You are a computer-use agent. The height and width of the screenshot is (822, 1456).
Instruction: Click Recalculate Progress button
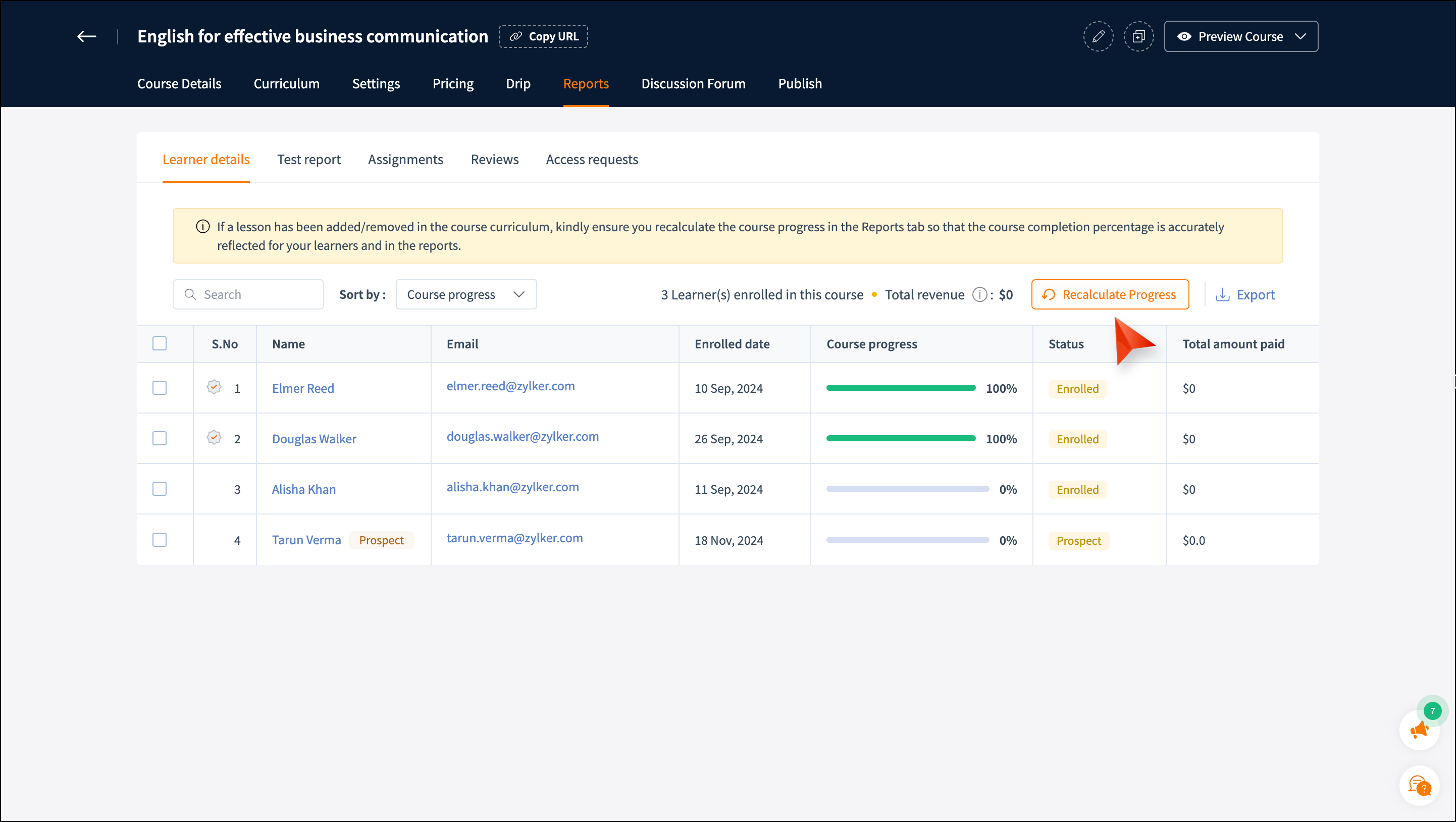tap(1110, 294)
